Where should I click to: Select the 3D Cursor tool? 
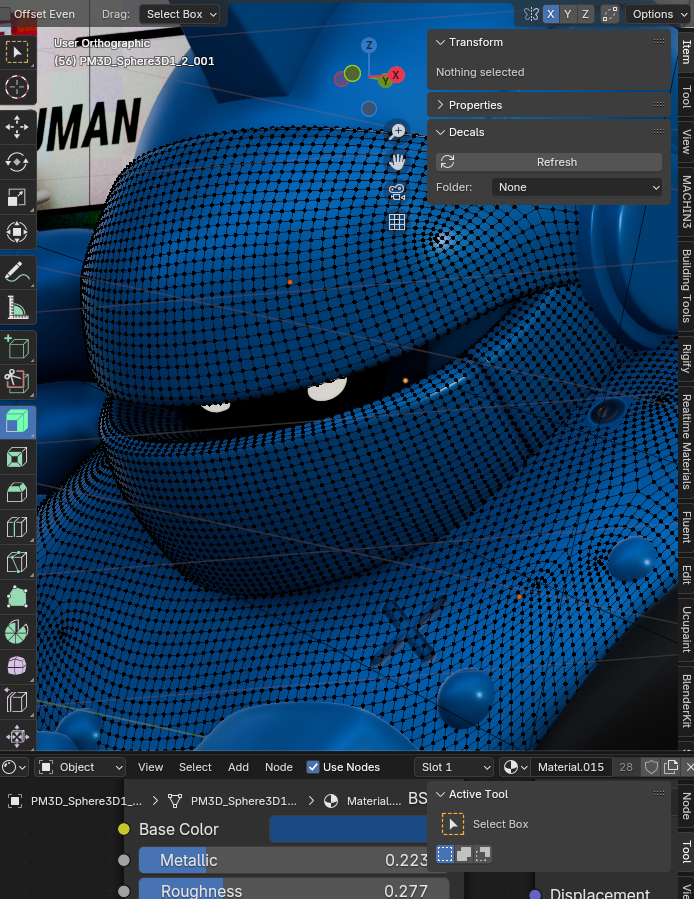point(17,87)
